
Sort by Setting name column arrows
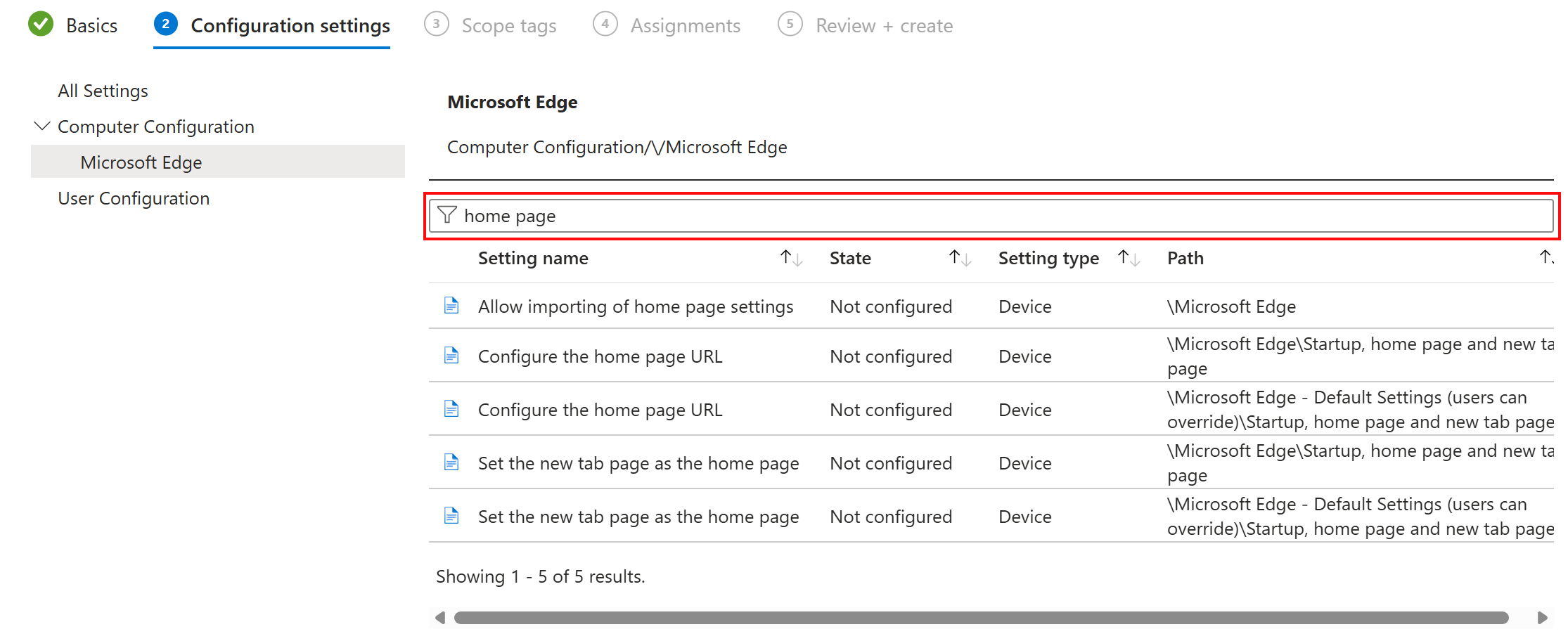pyautogui.click(x=792, y=258)
